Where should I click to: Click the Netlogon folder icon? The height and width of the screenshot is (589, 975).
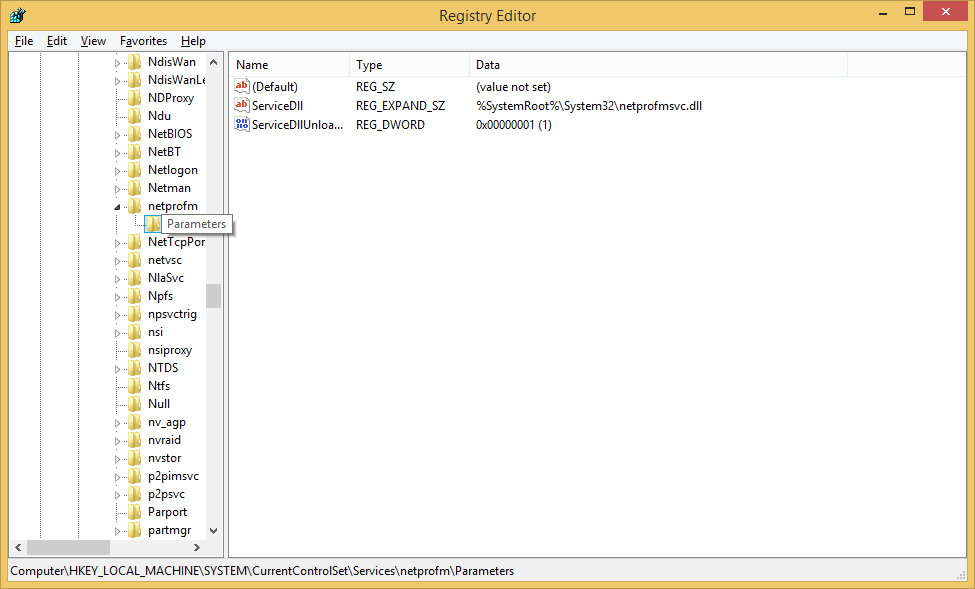click(134, 170)
